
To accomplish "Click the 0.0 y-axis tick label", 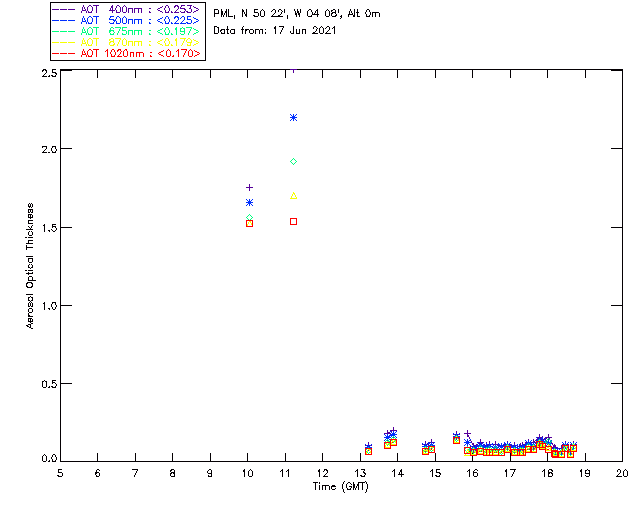I will 49,459.
